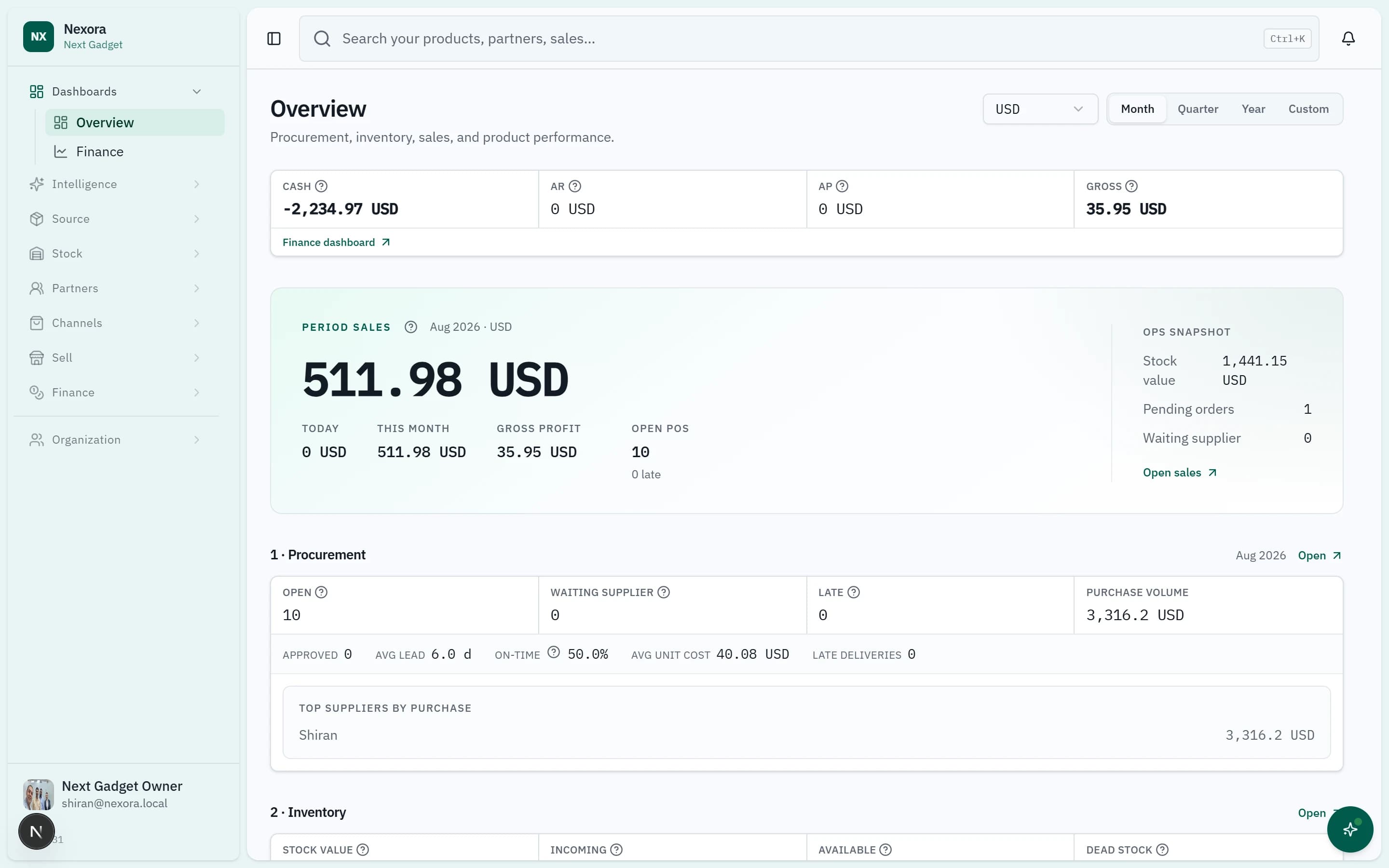Click the Source box icon
The height and width of the screenshot is (868, 1389).
tap(36, 219)
